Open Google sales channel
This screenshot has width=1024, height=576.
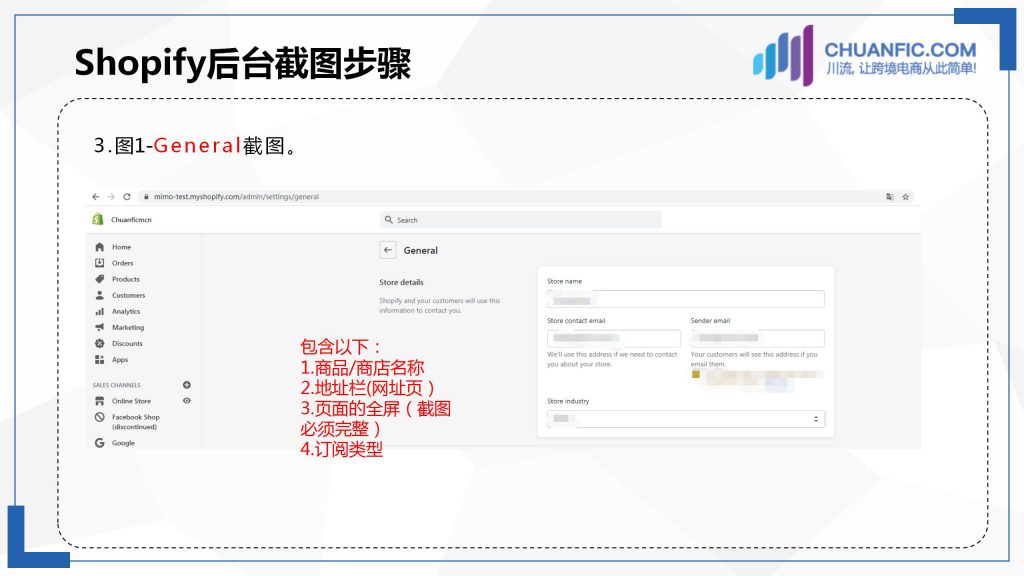pyautogui.click(x=123, y=443)
